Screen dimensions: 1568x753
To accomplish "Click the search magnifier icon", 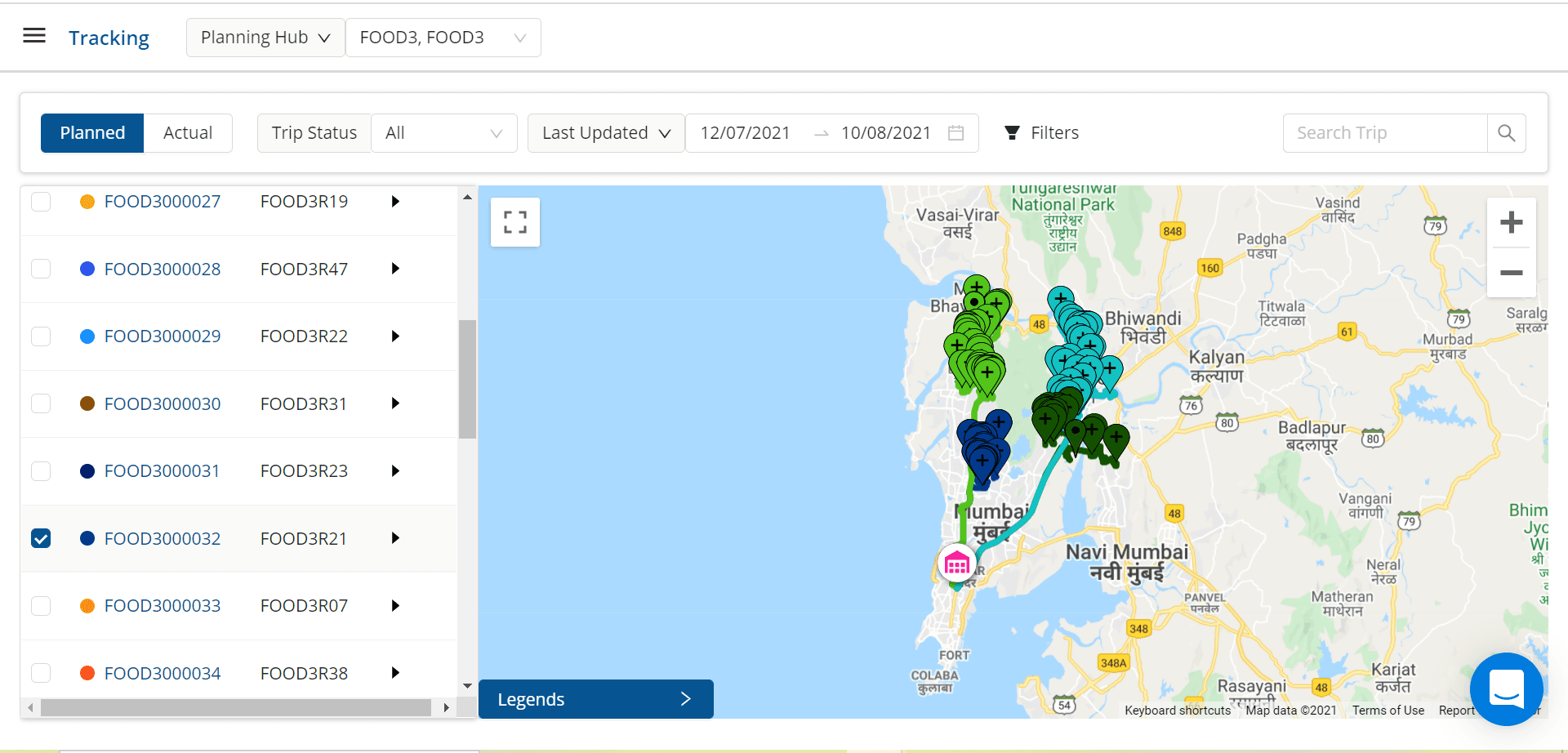I will pos(1507,133).
